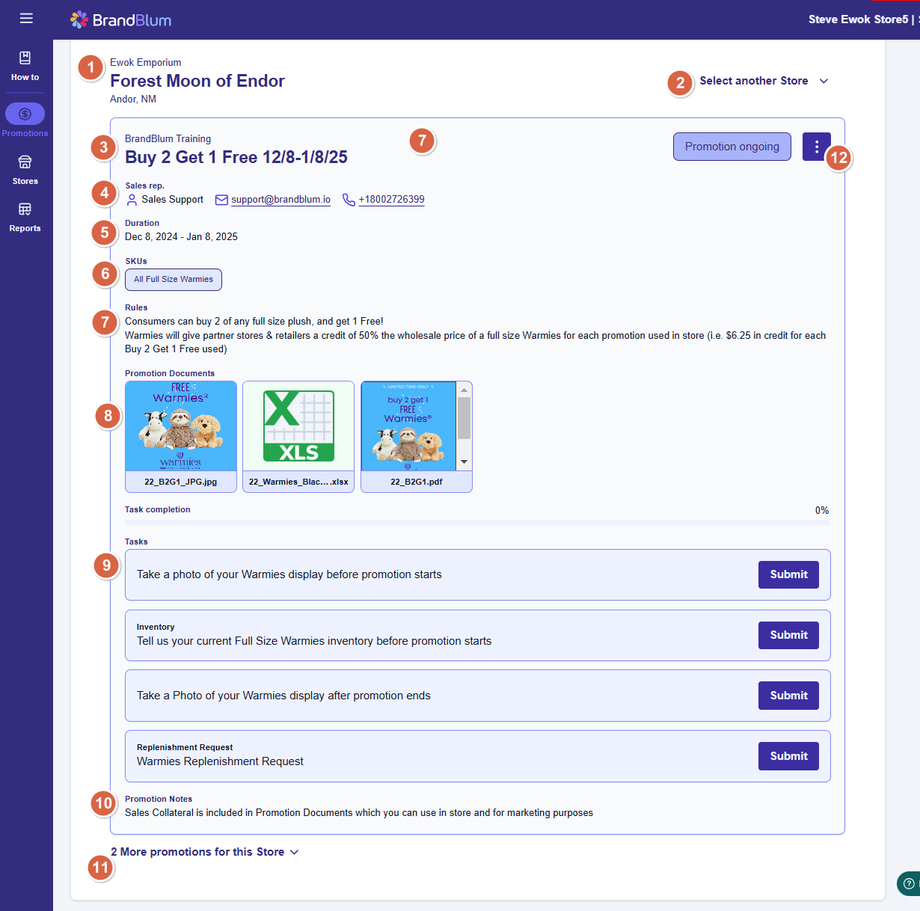Open the three-dot promotion options menu

coord(816,147)
